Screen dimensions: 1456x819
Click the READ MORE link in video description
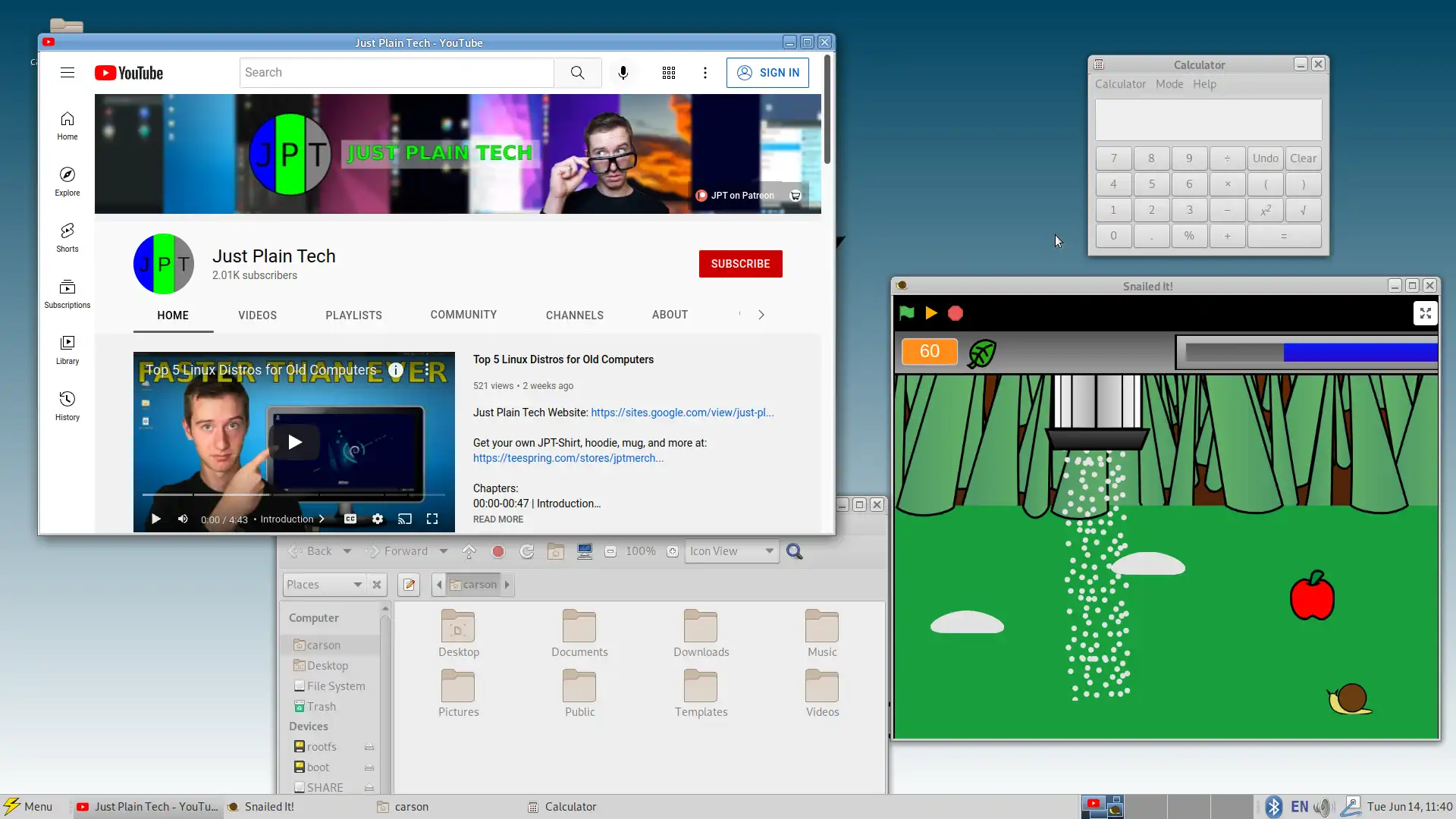498,519
